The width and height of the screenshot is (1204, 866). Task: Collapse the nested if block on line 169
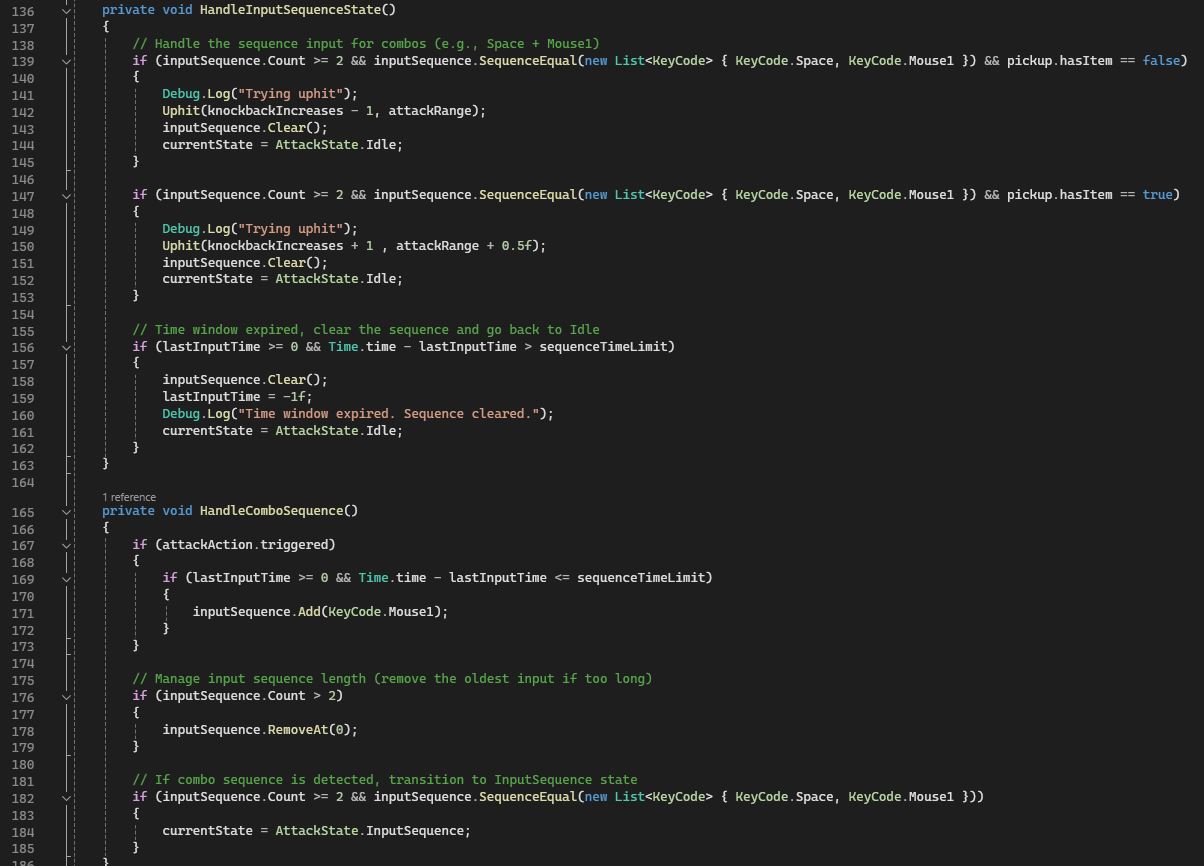point(67,578)
